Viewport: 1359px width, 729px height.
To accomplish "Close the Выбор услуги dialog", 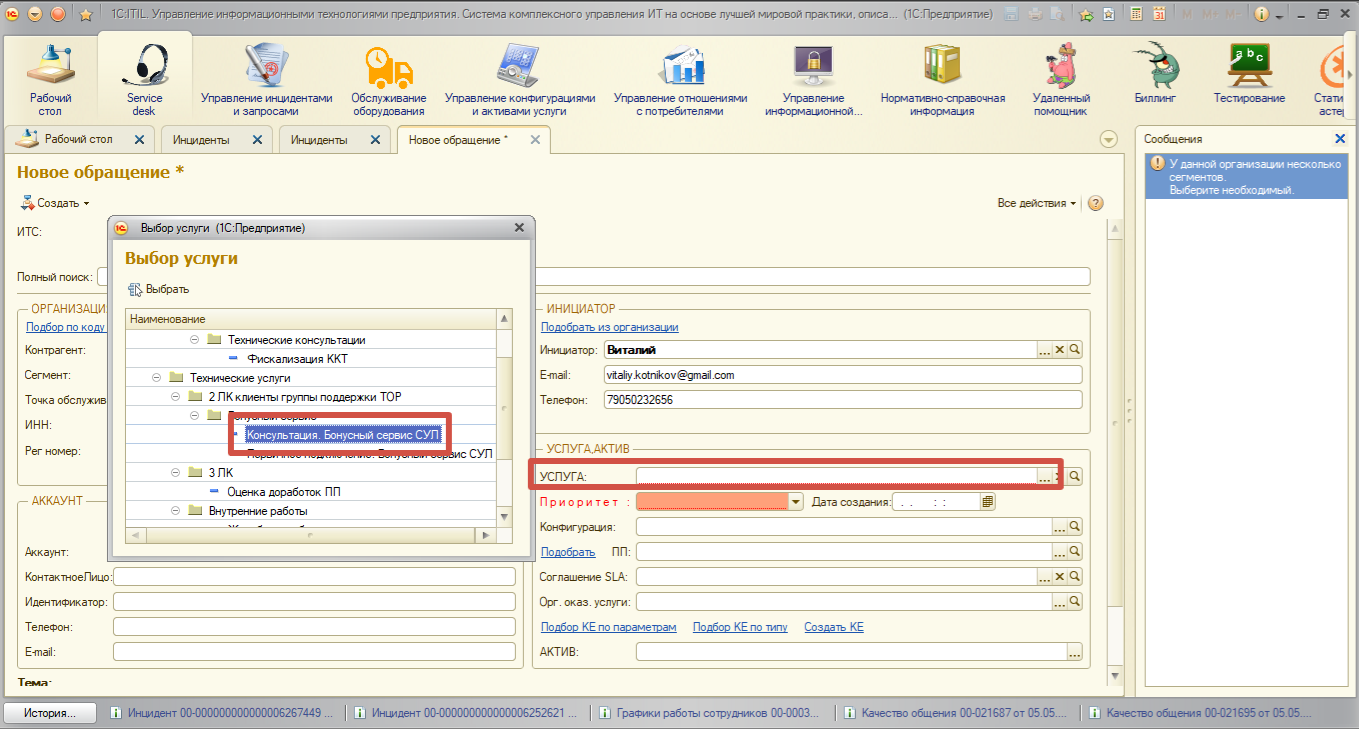I will 519,228.
